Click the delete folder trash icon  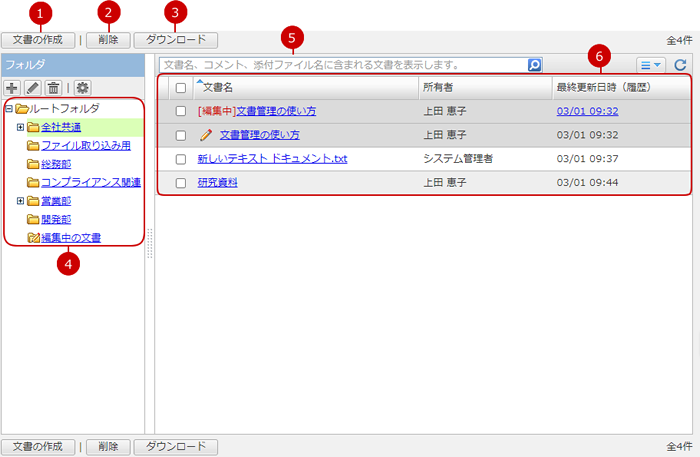coord(53,87)
